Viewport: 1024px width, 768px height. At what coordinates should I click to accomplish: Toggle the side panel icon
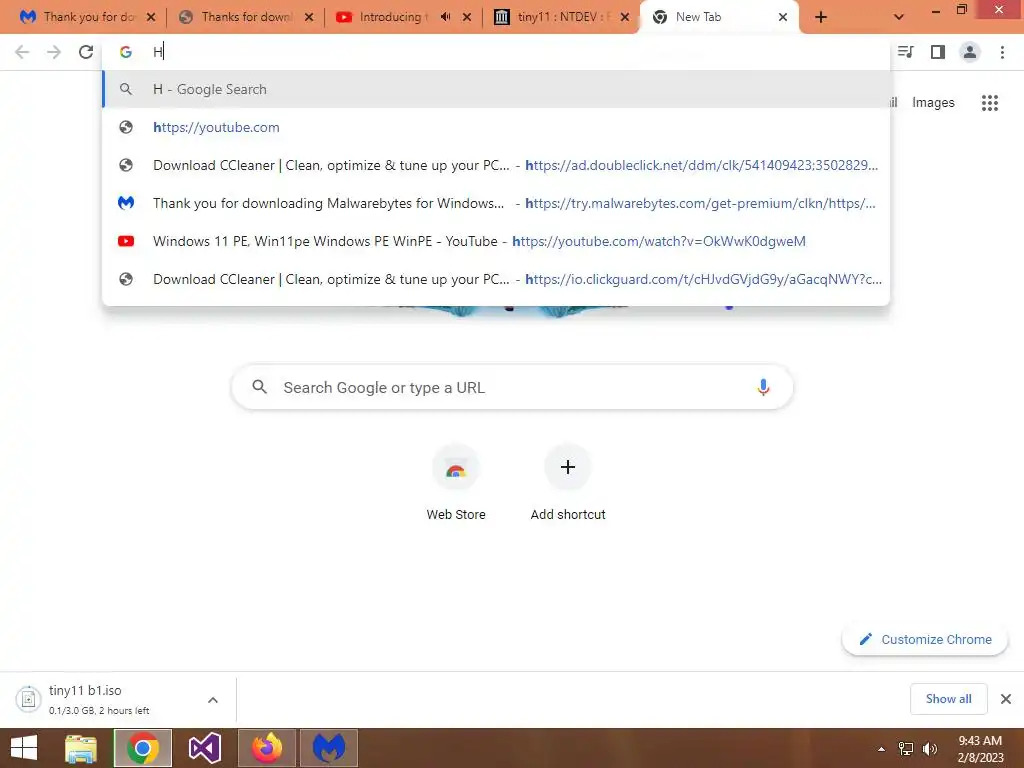click(938, 52)
